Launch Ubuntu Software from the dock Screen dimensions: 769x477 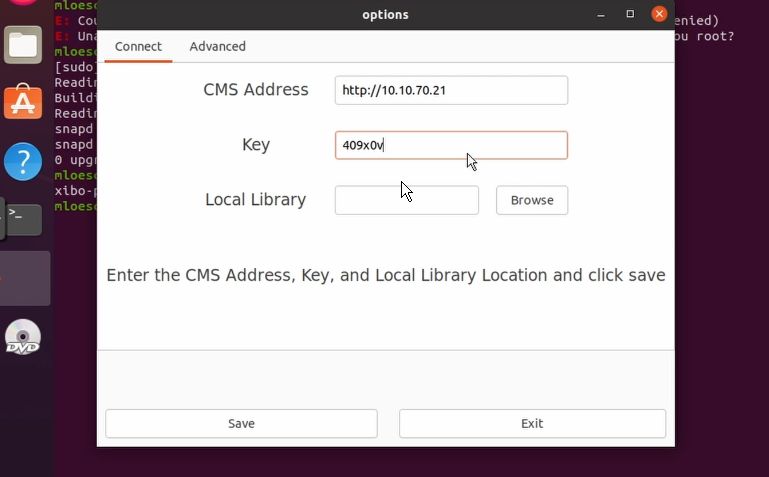point(23,102)
